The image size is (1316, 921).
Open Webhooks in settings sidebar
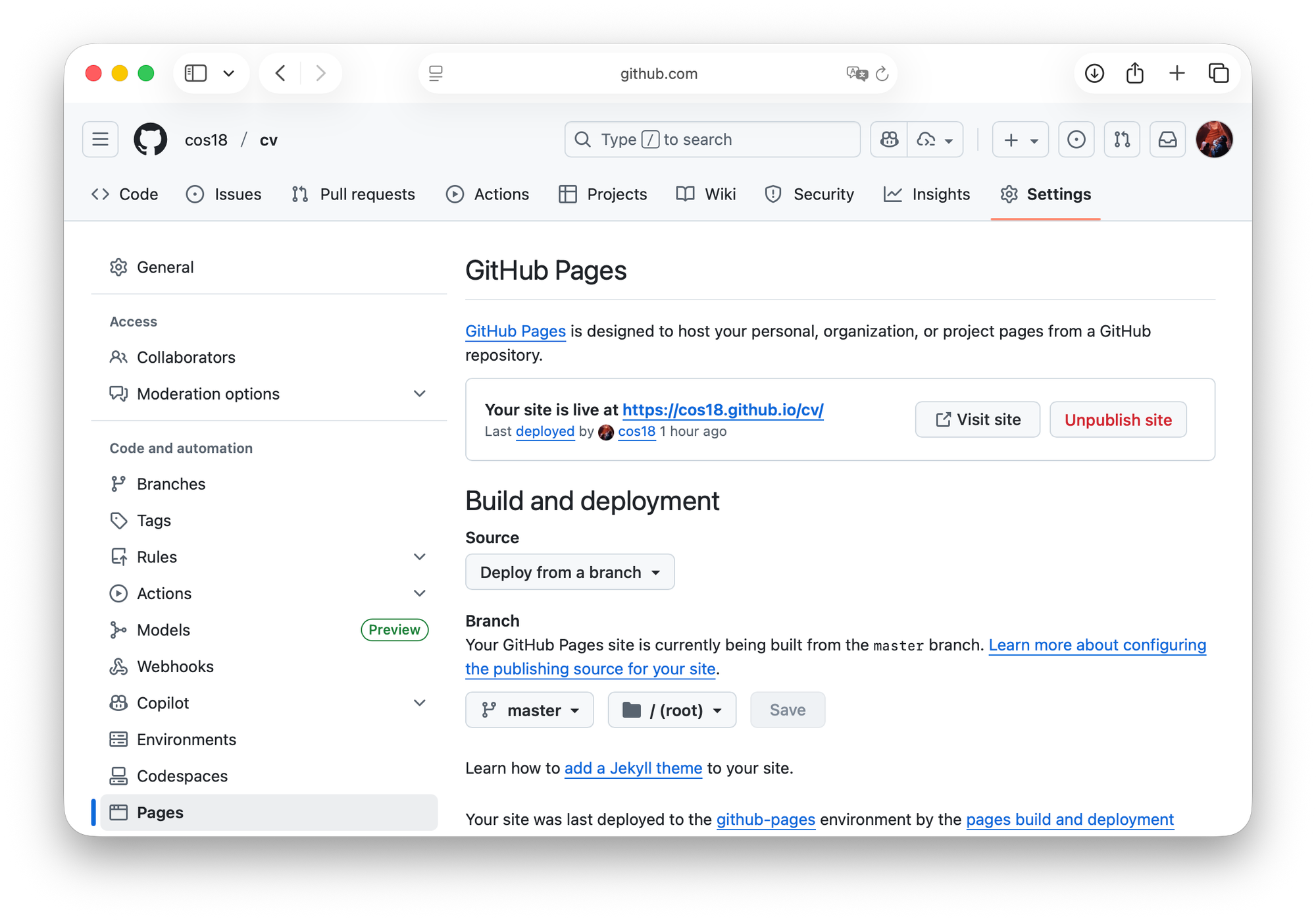coord(175,666)
